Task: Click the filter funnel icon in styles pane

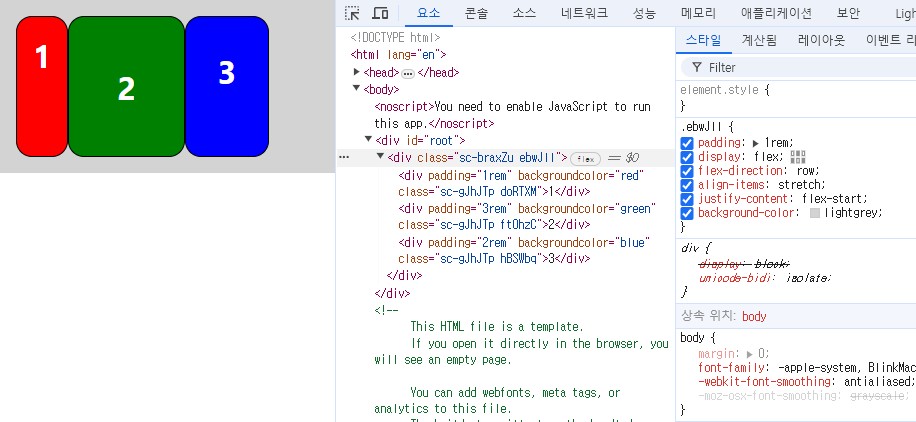Action: tap(696, 67)
